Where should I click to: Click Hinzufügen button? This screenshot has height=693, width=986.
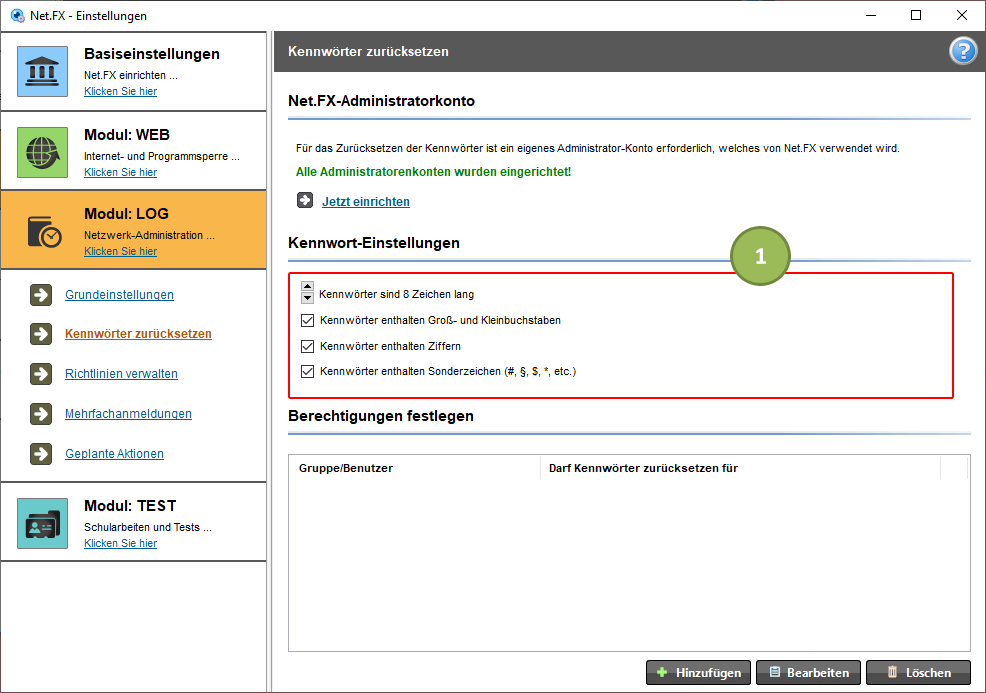coord(698,672)
